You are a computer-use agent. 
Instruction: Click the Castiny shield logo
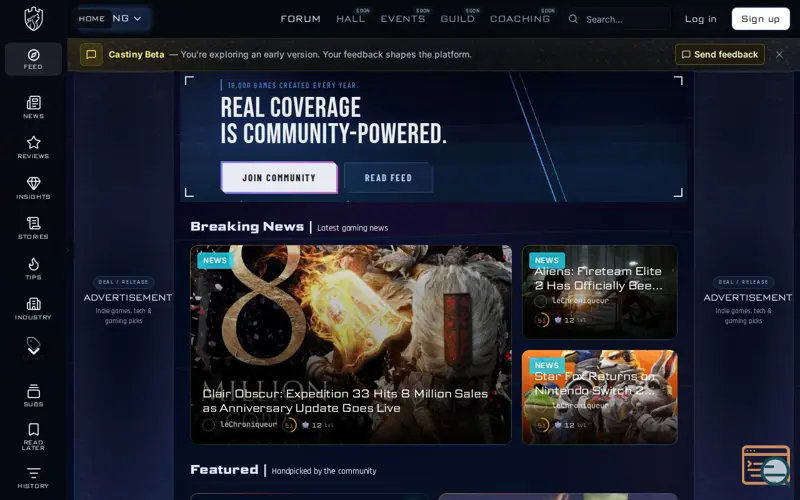point(34,19)
